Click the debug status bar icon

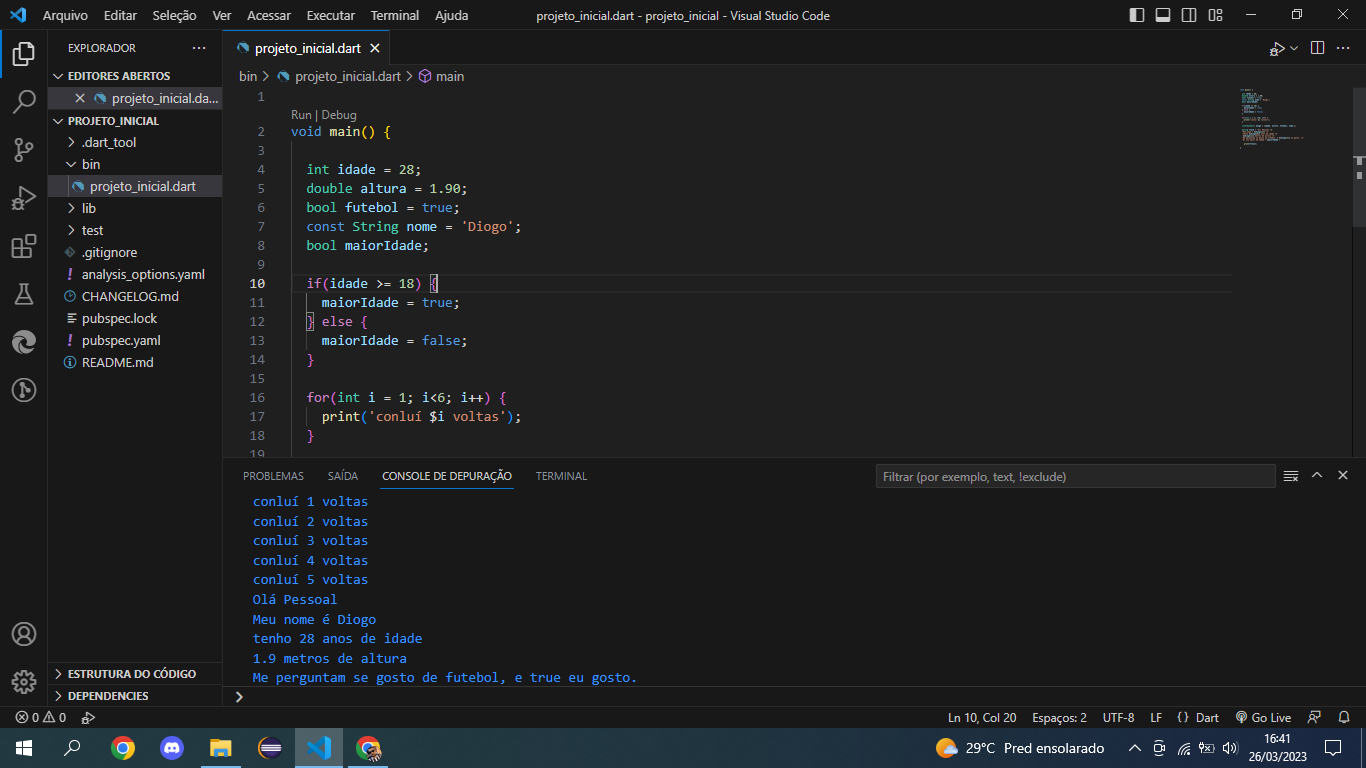[88, 717]
